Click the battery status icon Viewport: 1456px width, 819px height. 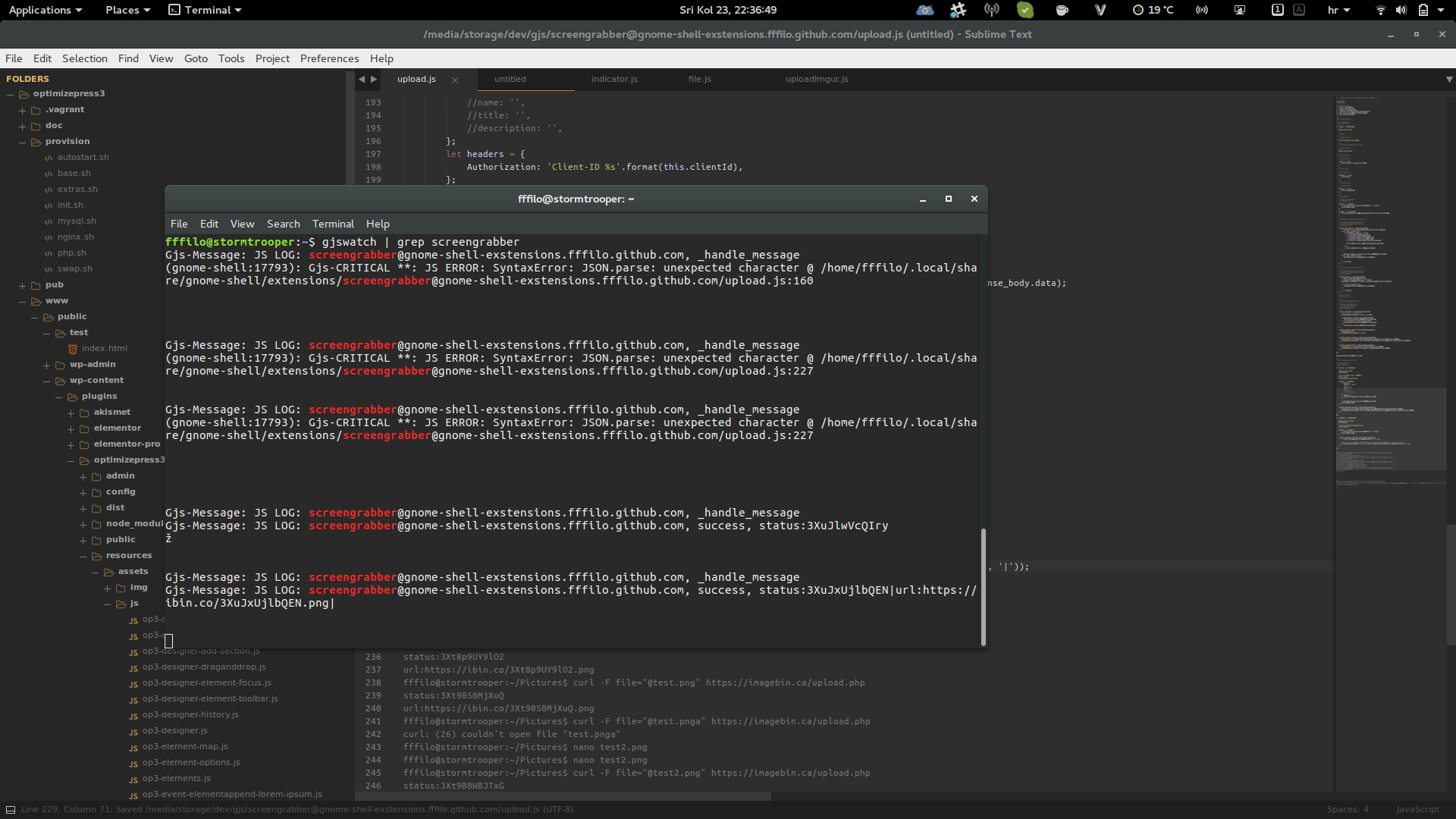[x=1423, y=10]
